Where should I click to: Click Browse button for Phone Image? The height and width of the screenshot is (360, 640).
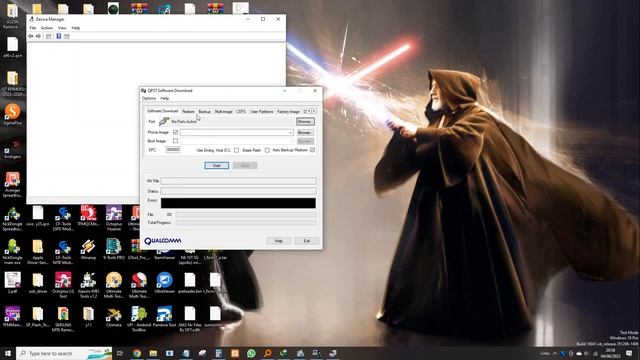tap(305, 133)
